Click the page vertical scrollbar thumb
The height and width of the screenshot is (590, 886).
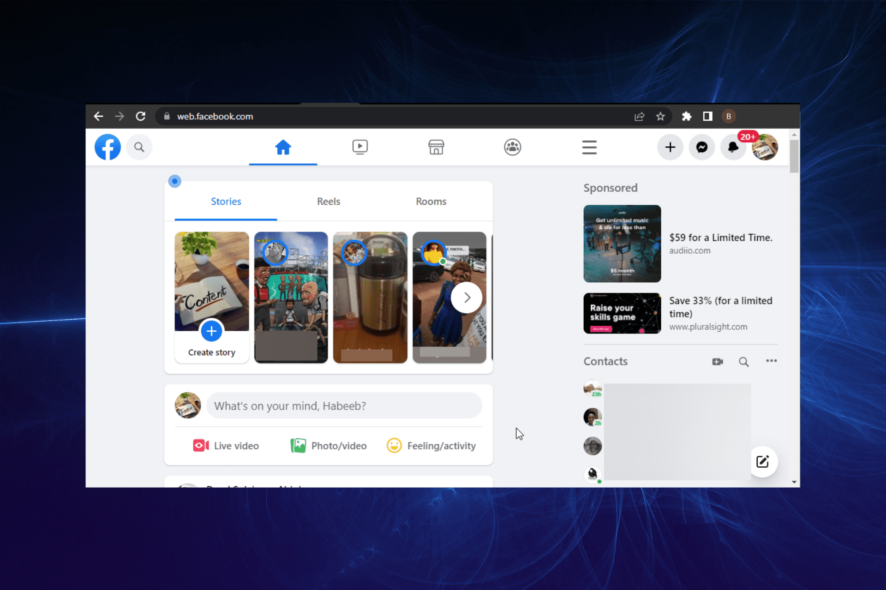tap(794, 156)
